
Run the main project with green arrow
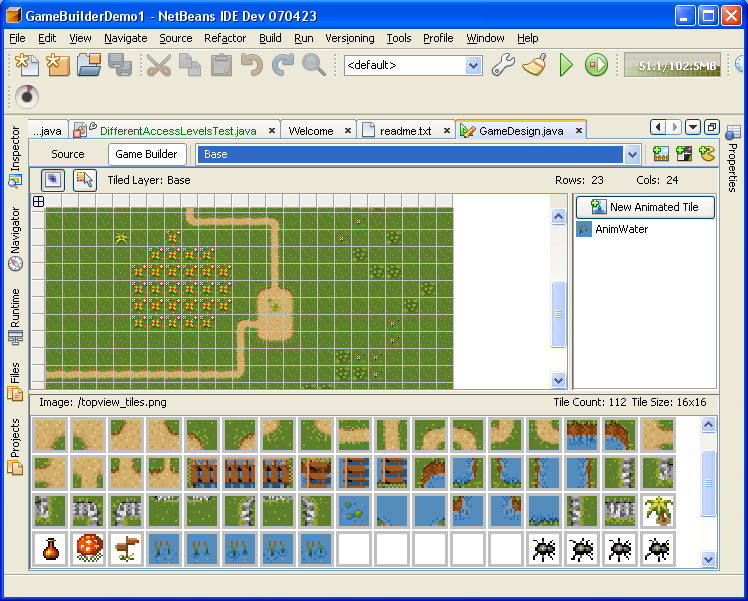click(x=566, y=65)
